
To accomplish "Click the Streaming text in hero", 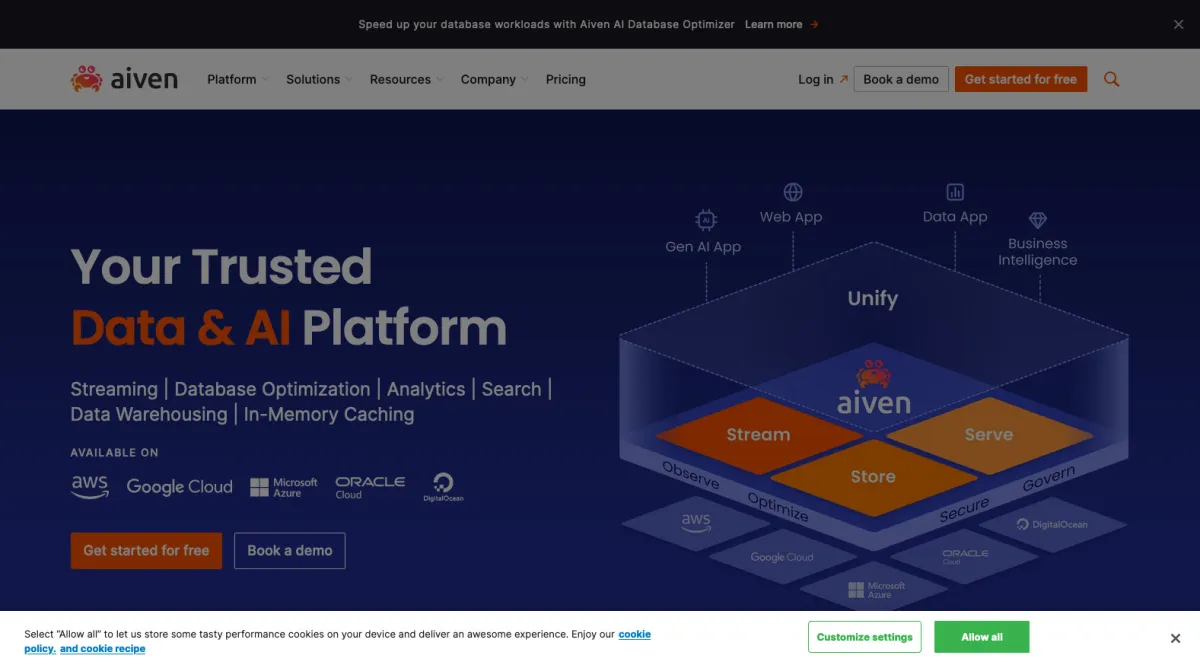I will pos(114,389).
